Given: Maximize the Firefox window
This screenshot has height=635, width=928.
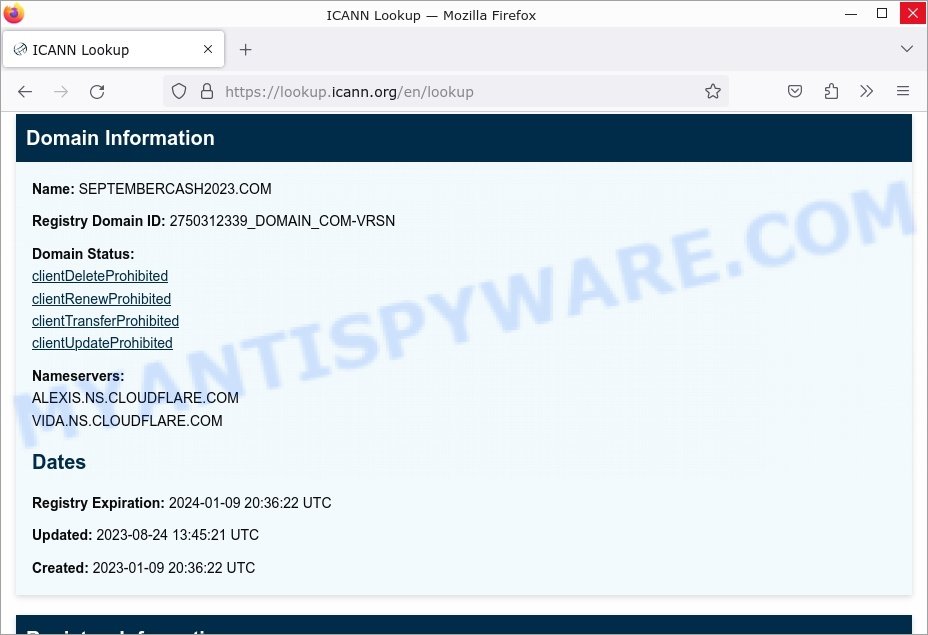Looking at the screenshot, I should 882,14.
